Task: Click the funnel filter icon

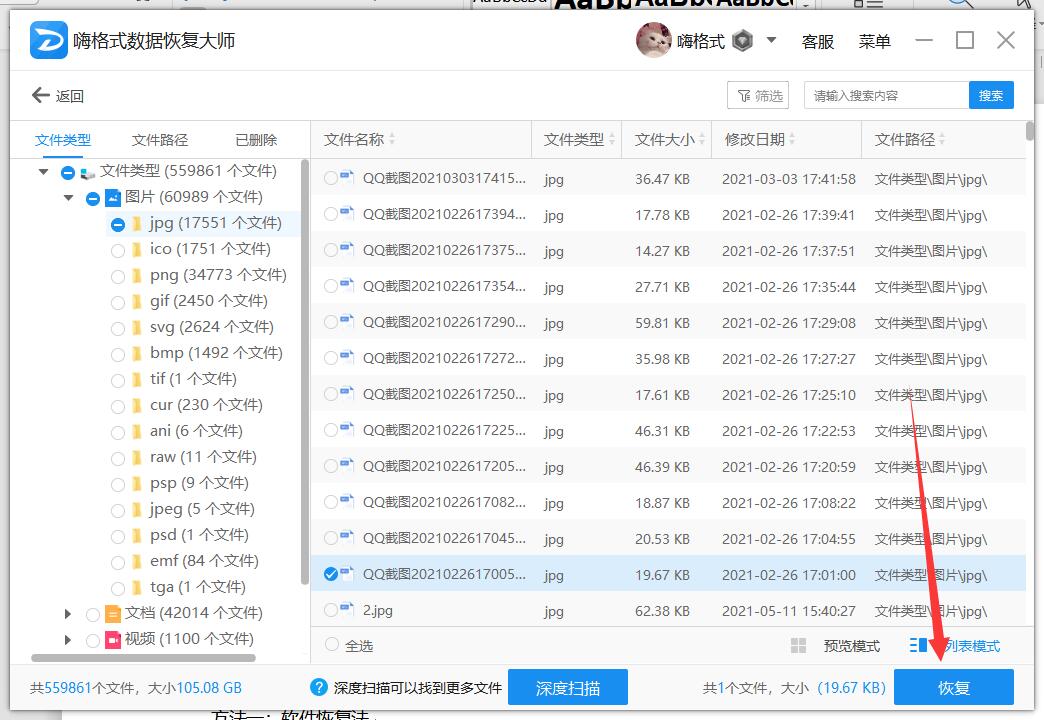Action: [x=744, y=96]
